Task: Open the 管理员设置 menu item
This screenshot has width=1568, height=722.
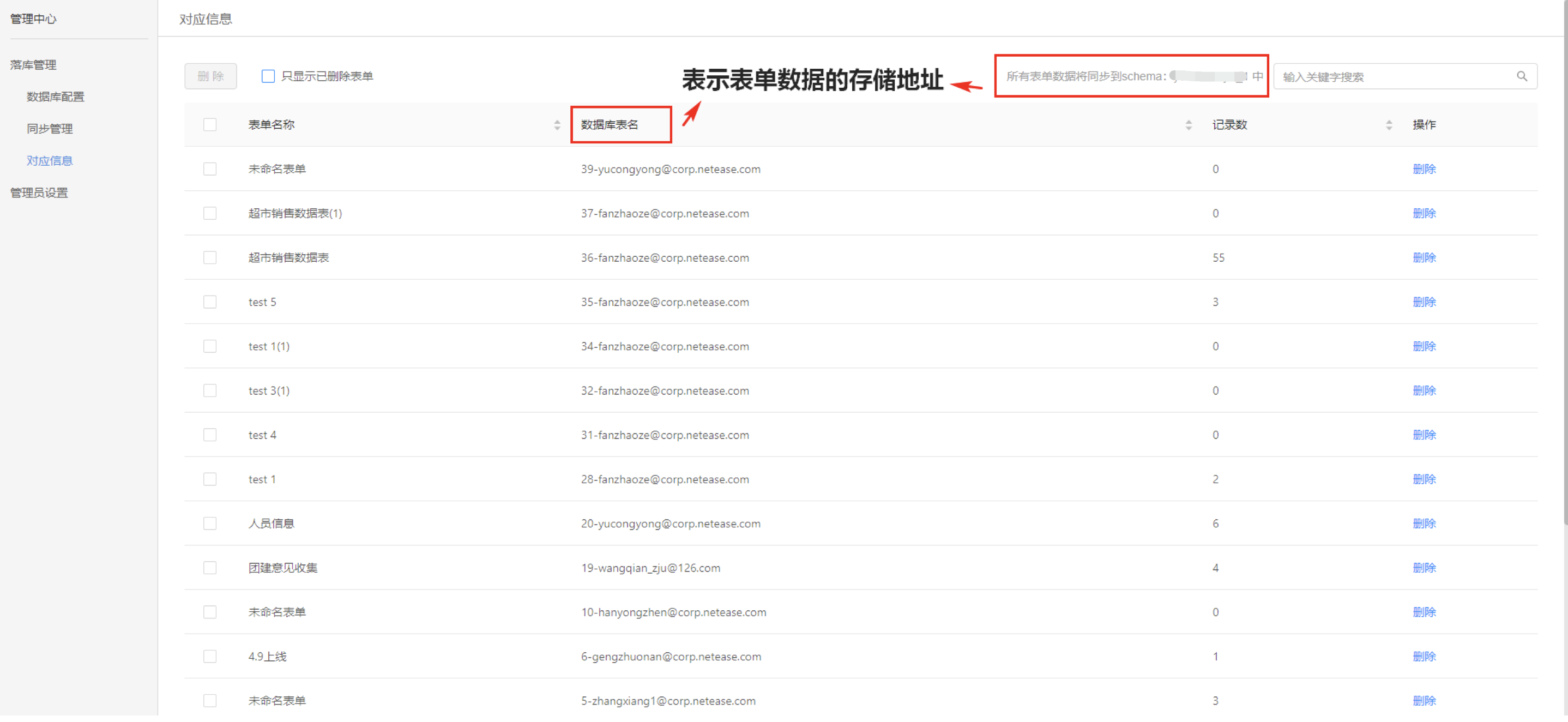Action: [x=39, y=193]
